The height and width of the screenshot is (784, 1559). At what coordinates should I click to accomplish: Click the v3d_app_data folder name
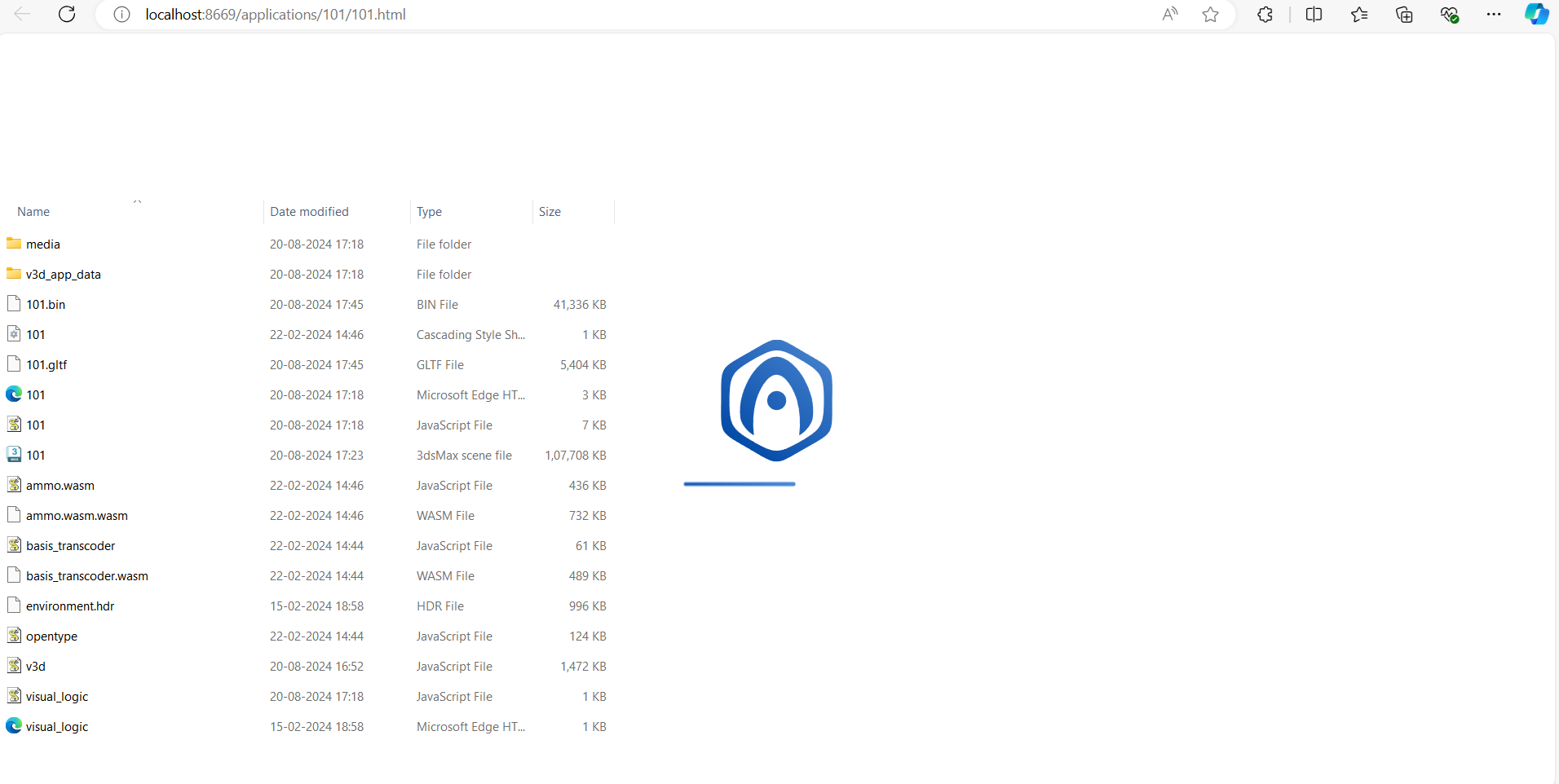pos(64,275)
